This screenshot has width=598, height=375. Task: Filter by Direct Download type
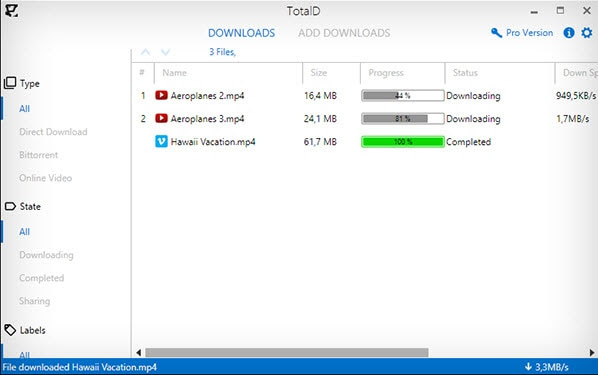point(53,132)
